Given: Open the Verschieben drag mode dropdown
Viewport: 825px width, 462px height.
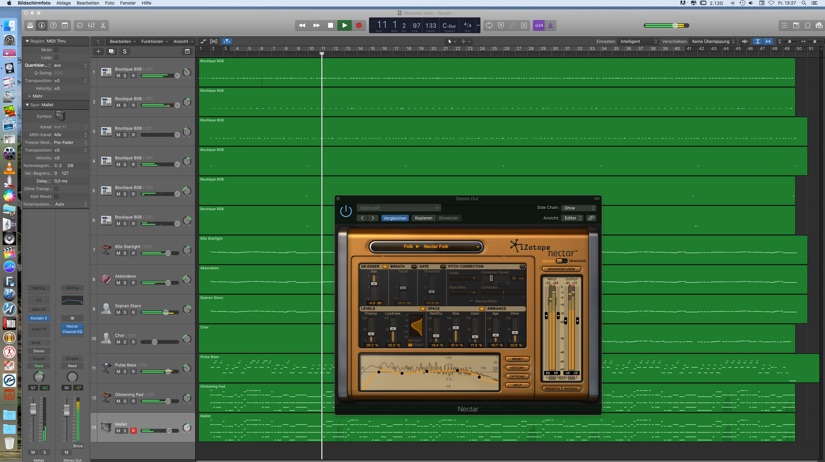Looking at the screenshot, I should point(713,41).
